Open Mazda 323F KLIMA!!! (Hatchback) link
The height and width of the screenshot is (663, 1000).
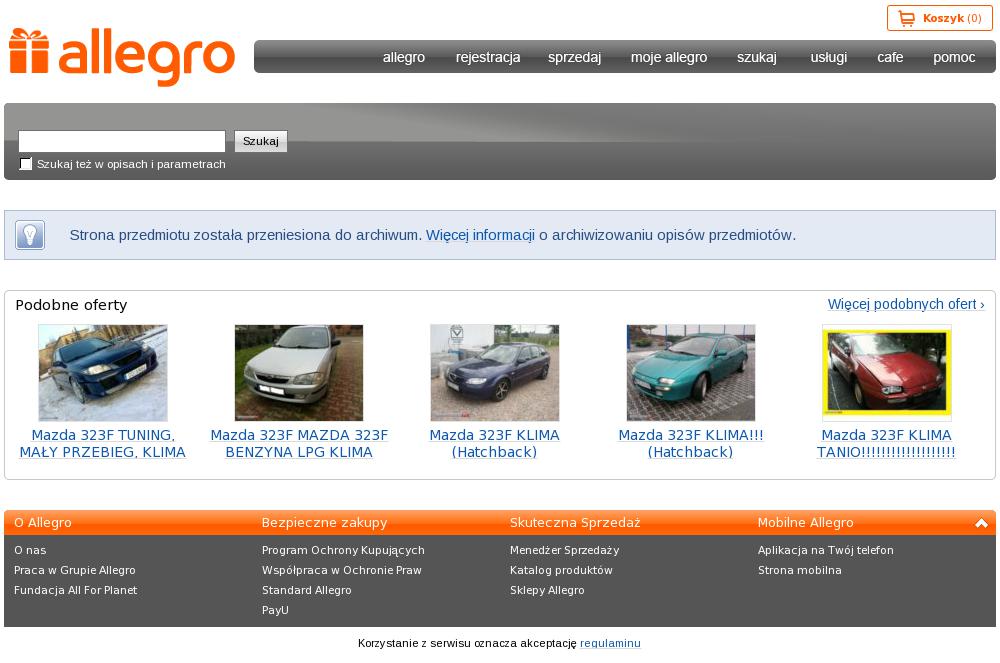[x=691, y=444]
